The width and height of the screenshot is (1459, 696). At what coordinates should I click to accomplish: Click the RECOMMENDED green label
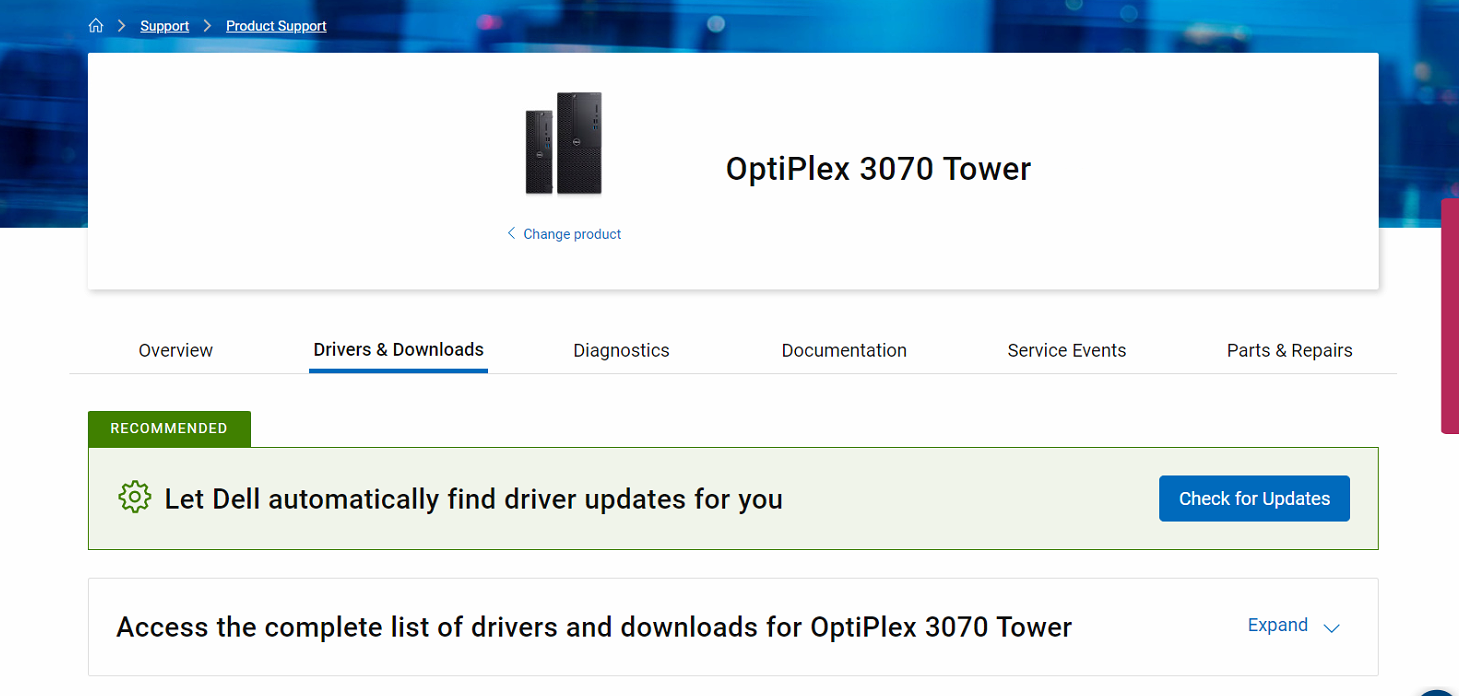pyautogui.click(x=169, y=428)
